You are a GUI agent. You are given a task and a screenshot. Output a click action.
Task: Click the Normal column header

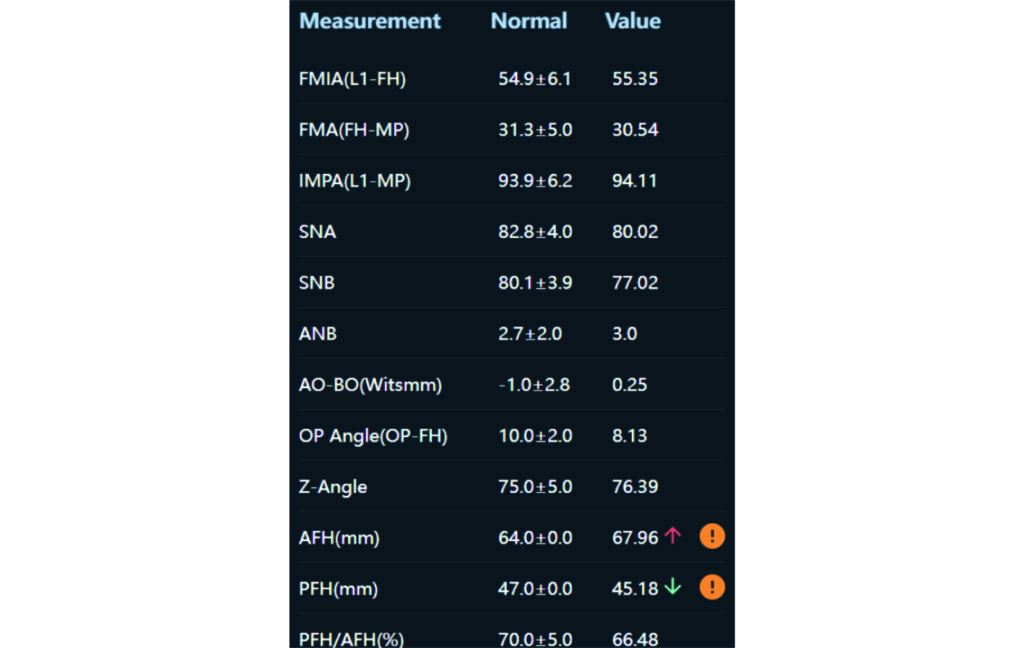(529, 21)
